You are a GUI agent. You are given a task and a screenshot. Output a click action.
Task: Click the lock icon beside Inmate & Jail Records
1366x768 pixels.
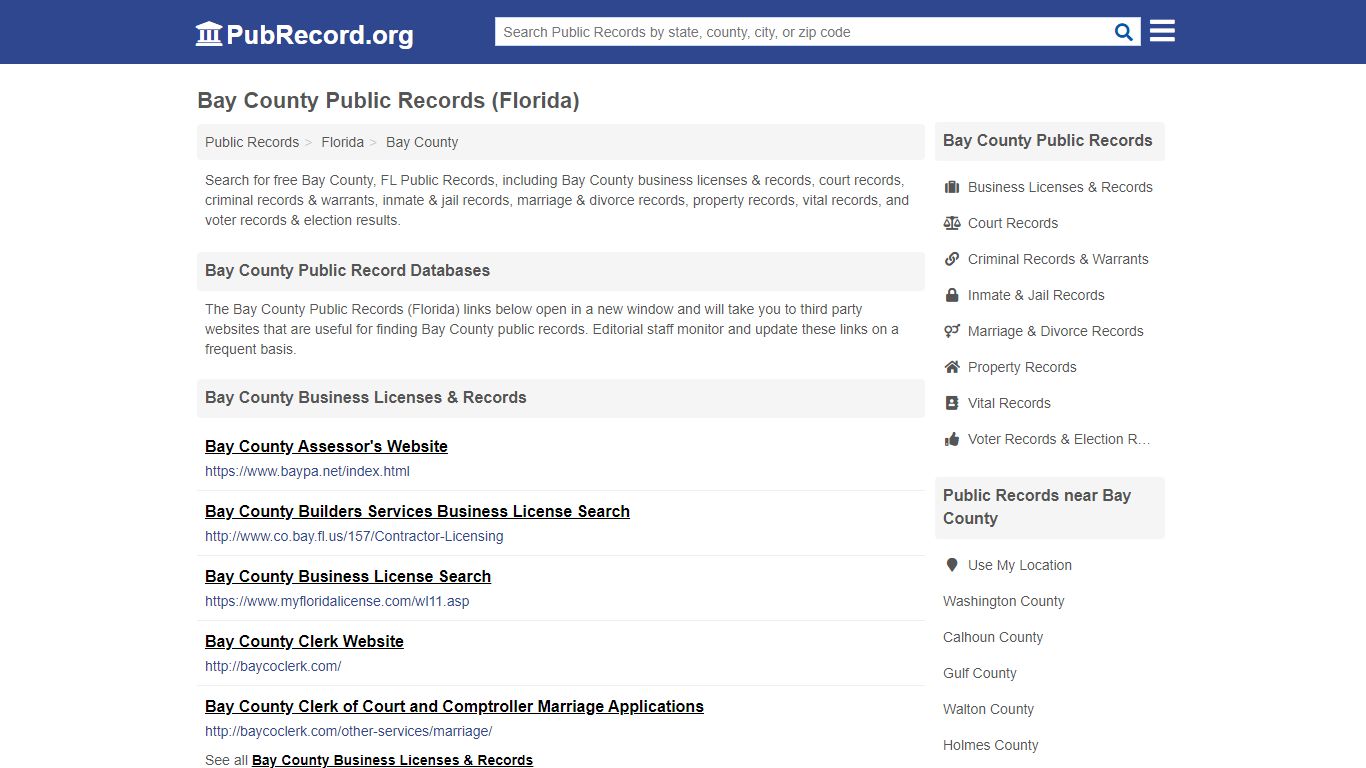point(952,295)
